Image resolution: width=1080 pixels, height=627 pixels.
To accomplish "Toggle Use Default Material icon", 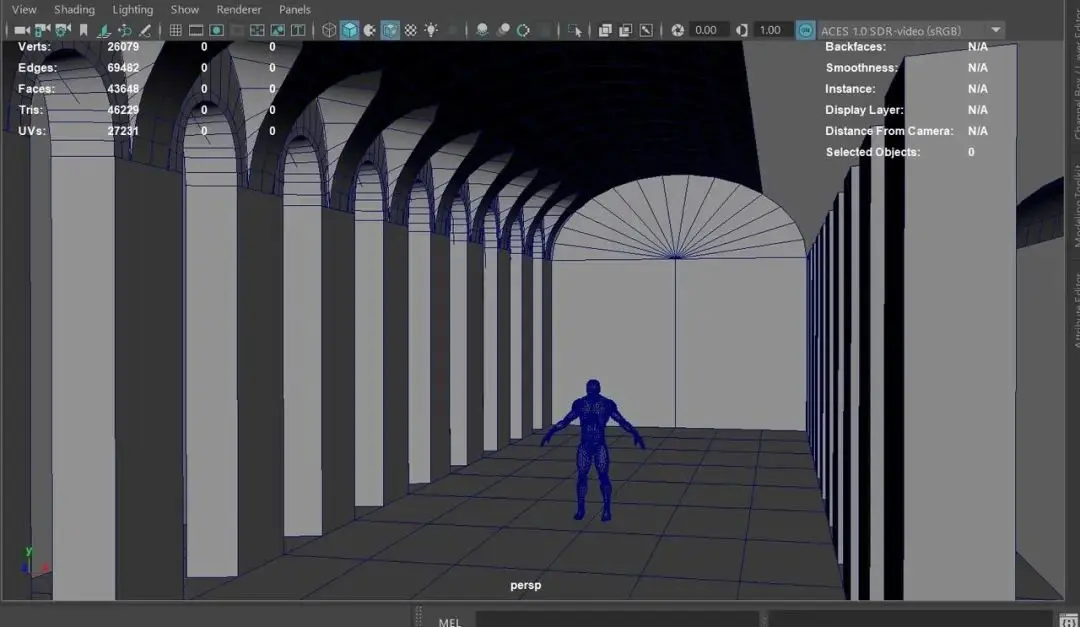I will pos(370,30).
